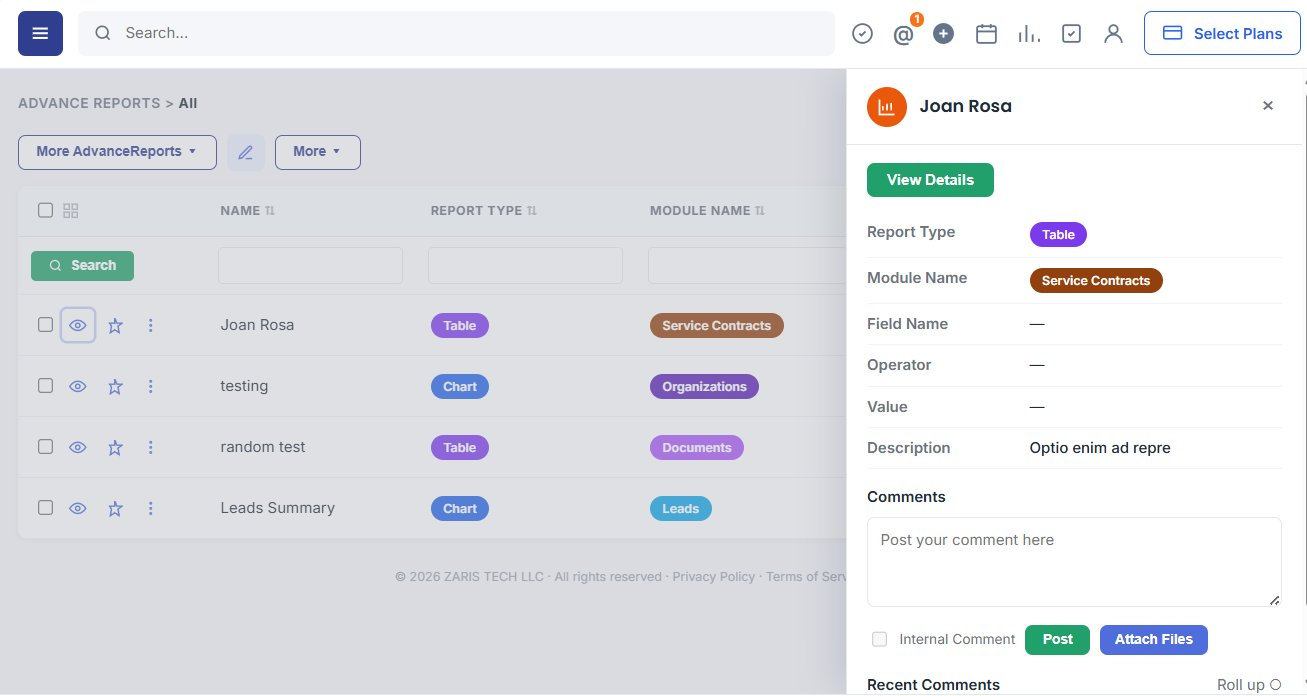Open mentions notifications icon
The width and height of the screenshot is (1307, 696).
[904, 34]
